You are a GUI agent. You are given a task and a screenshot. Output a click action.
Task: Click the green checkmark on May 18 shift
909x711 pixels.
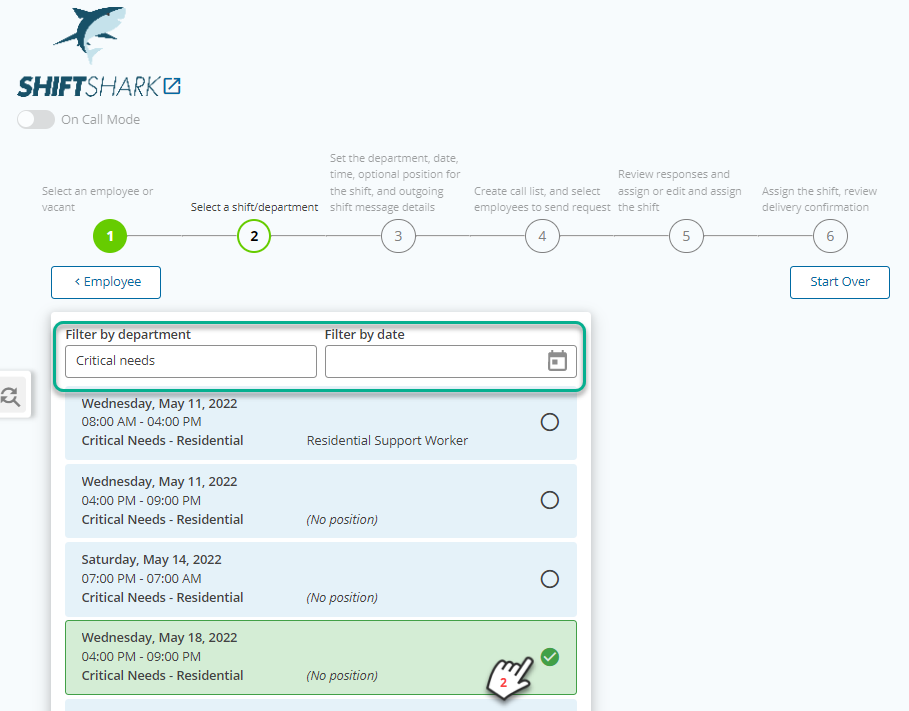(x=550, y=657)
